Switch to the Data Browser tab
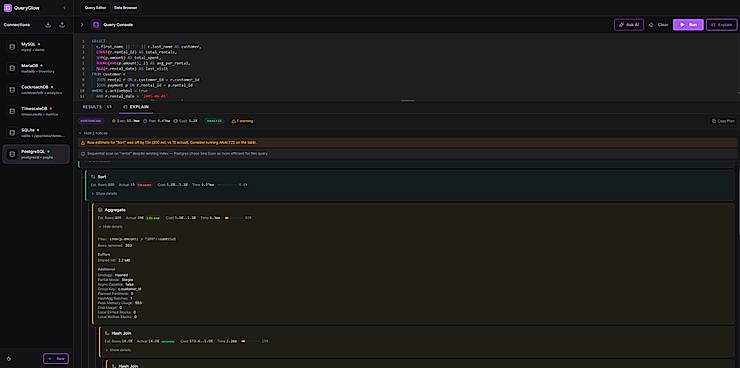This screenshot has width=740, height=368. pyautogui.click(x=126, y=8)
